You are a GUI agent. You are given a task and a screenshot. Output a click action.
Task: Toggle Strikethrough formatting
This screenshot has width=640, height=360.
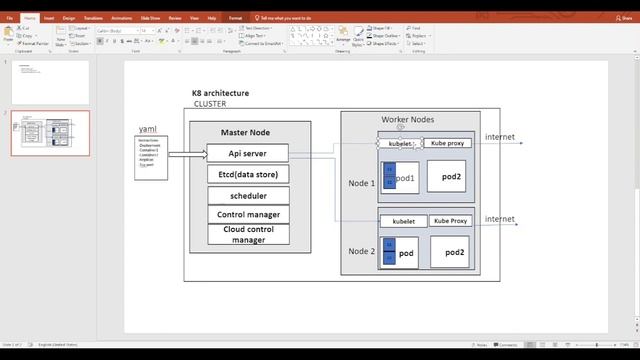pyautogui.click(x=129, y=41)
